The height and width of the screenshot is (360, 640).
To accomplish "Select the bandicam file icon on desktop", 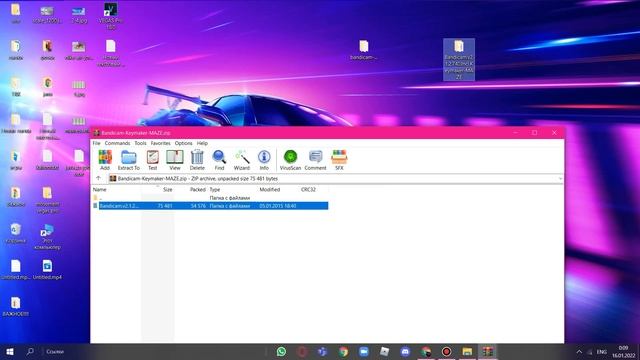I will click(363, 50).
